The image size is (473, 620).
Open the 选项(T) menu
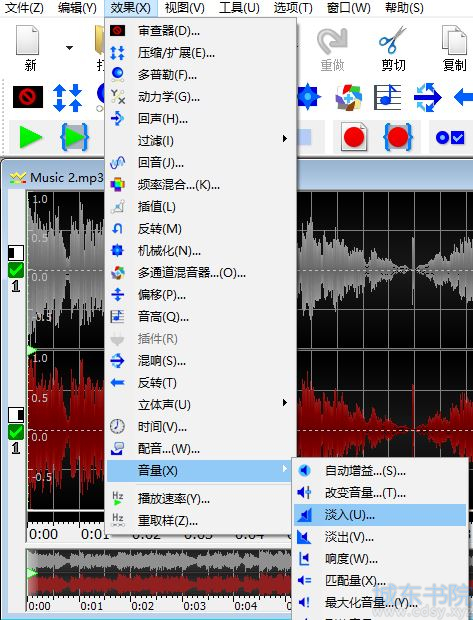293,8
